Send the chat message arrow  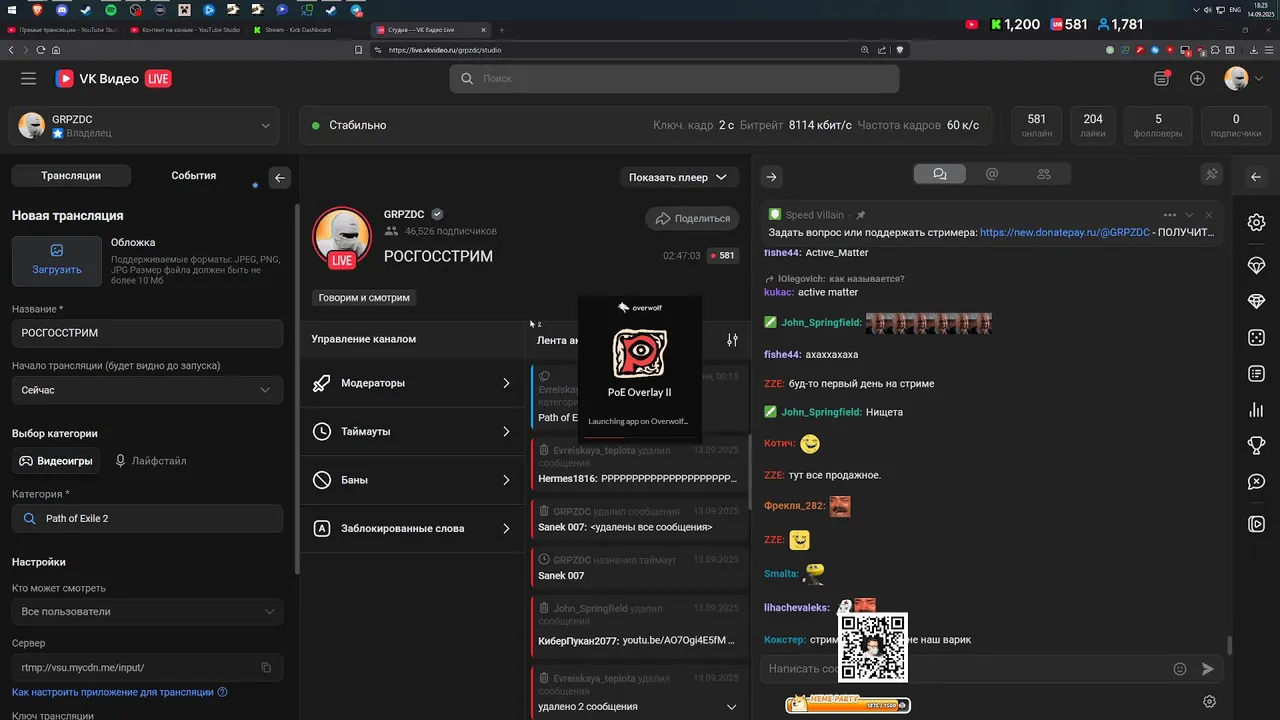pos(1207,669)
